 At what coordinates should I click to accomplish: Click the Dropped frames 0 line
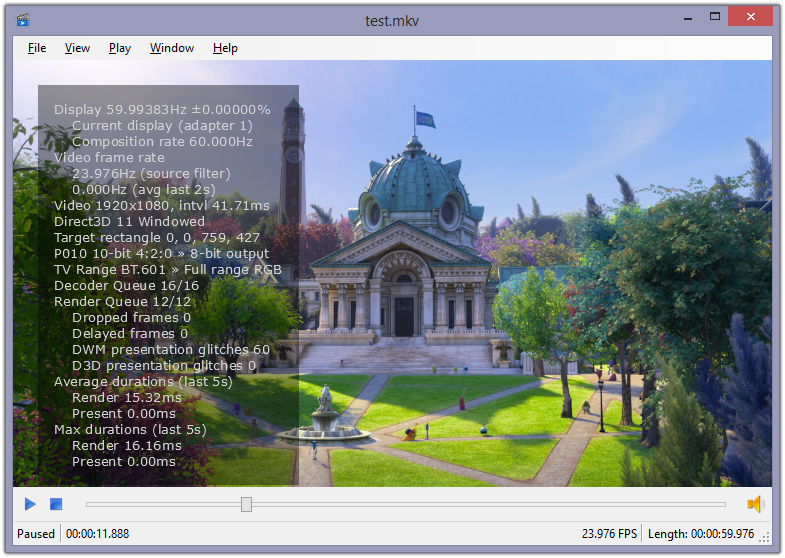pos(131,318)
